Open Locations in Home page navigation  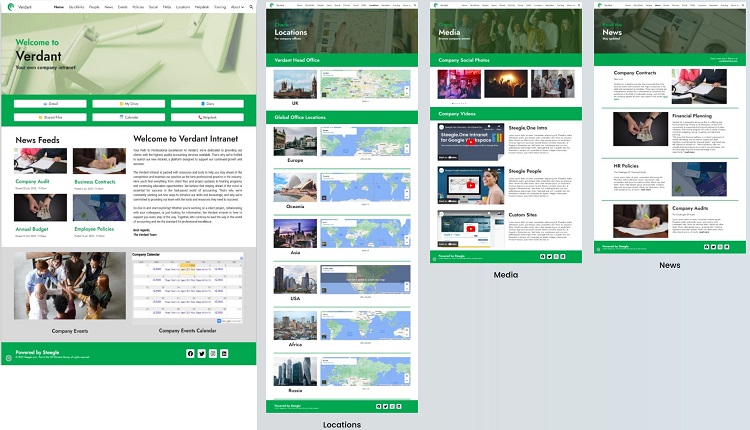tap(183, 7)
